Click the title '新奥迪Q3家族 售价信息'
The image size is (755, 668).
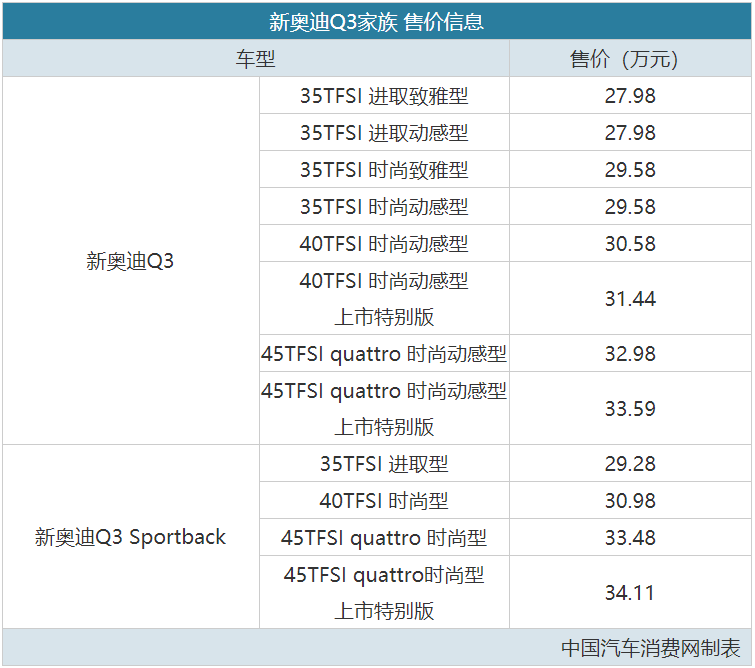point(376,22)
